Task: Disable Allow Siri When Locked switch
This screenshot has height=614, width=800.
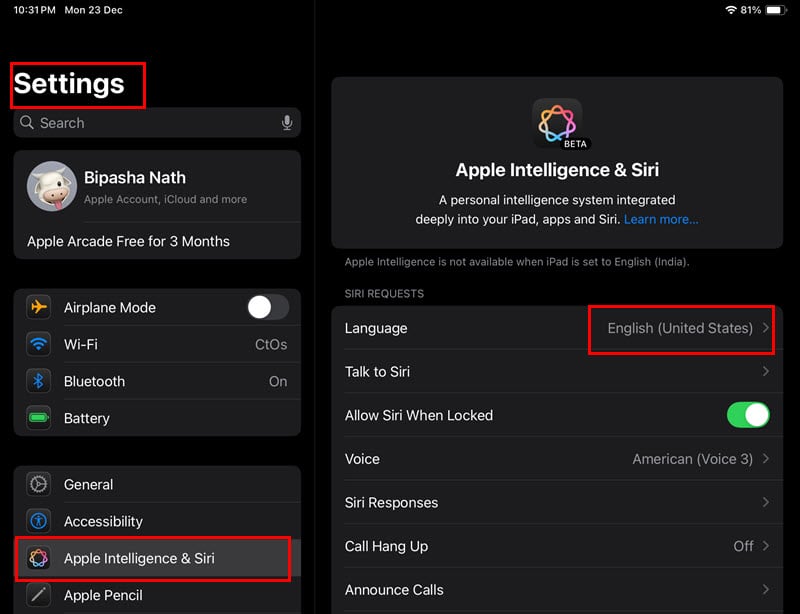Action: (748, 415)
